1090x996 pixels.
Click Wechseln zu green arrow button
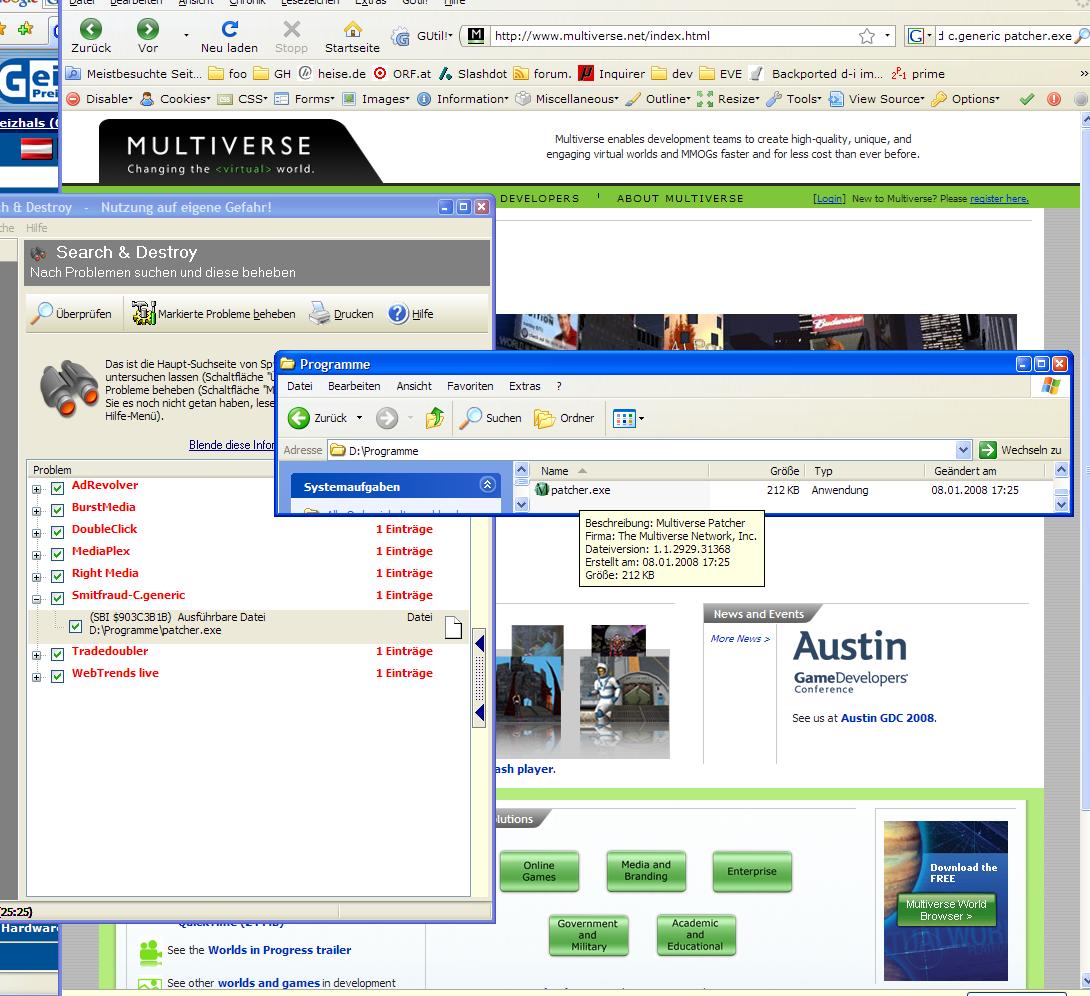click(x=988, y=450)
